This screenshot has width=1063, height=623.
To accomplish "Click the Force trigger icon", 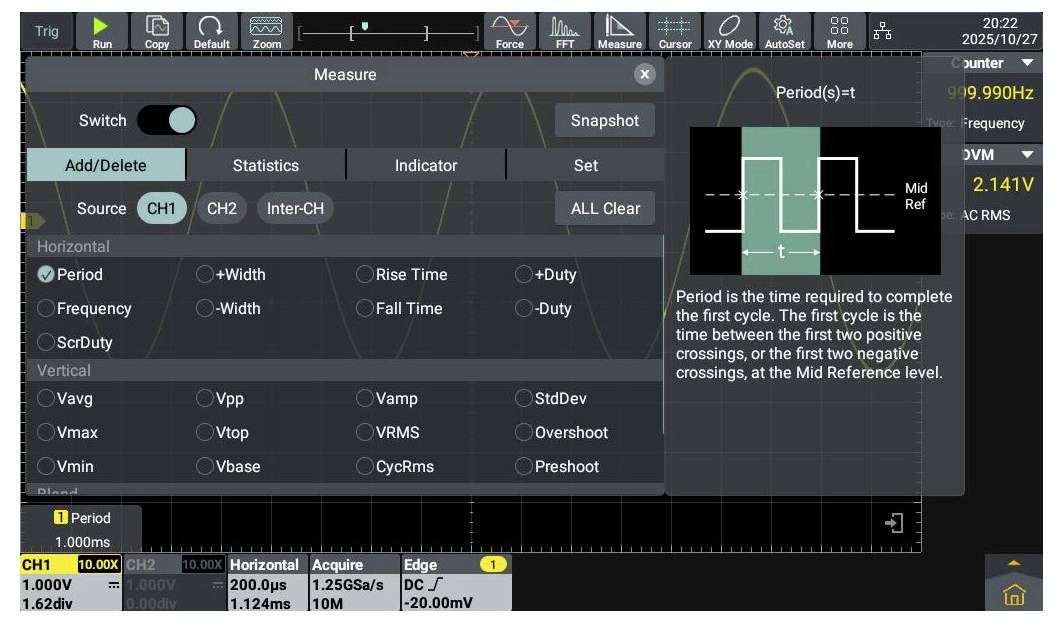I will pyautogui.click(x=509, y=31).
